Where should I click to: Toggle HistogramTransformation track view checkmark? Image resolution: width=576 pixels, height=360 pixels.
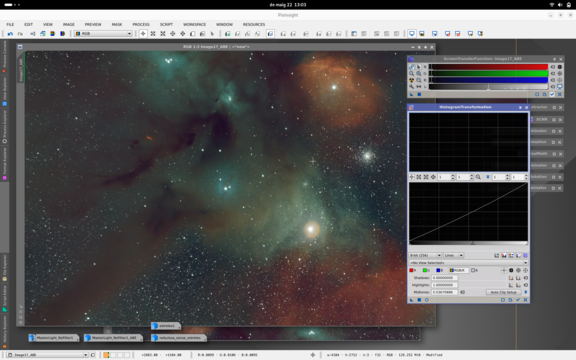coord(518,300)
